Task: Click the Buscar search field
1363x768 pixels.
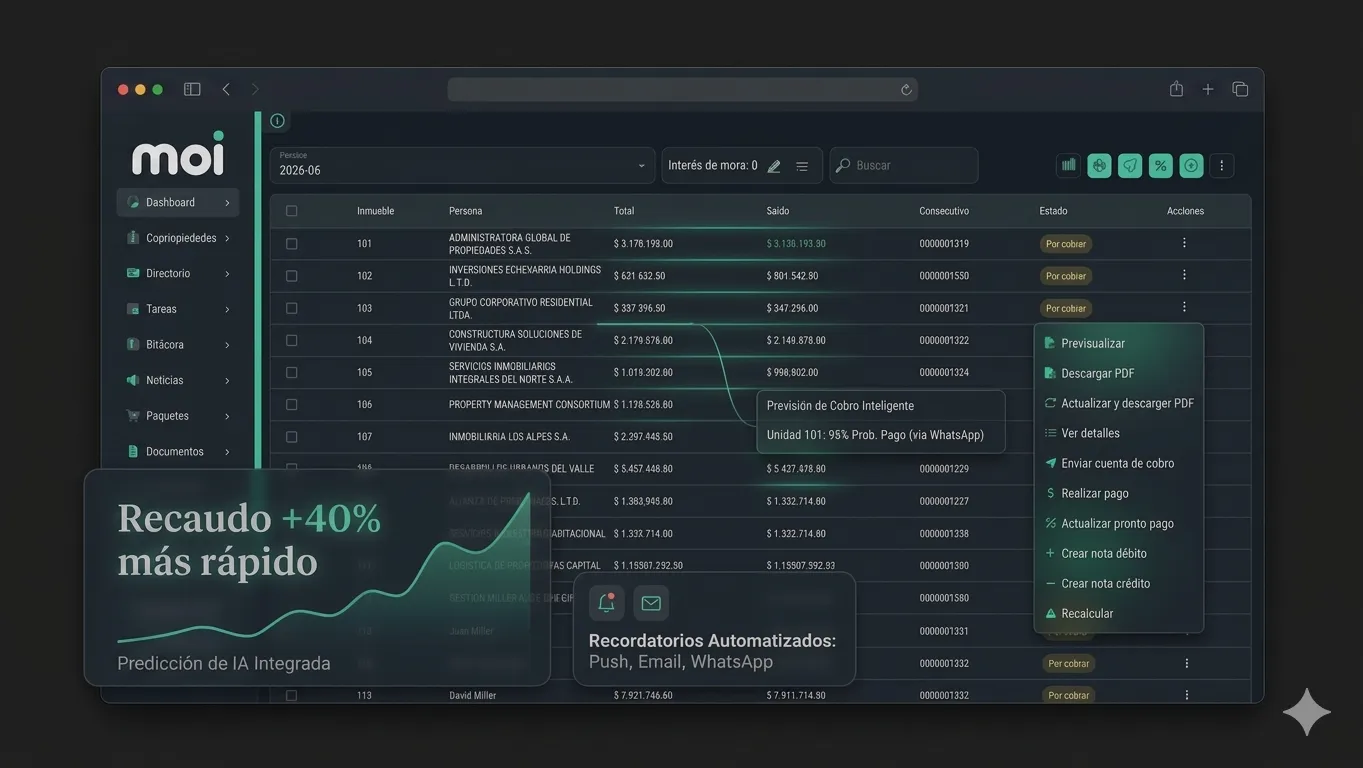Action: click(x=904, y=165)
